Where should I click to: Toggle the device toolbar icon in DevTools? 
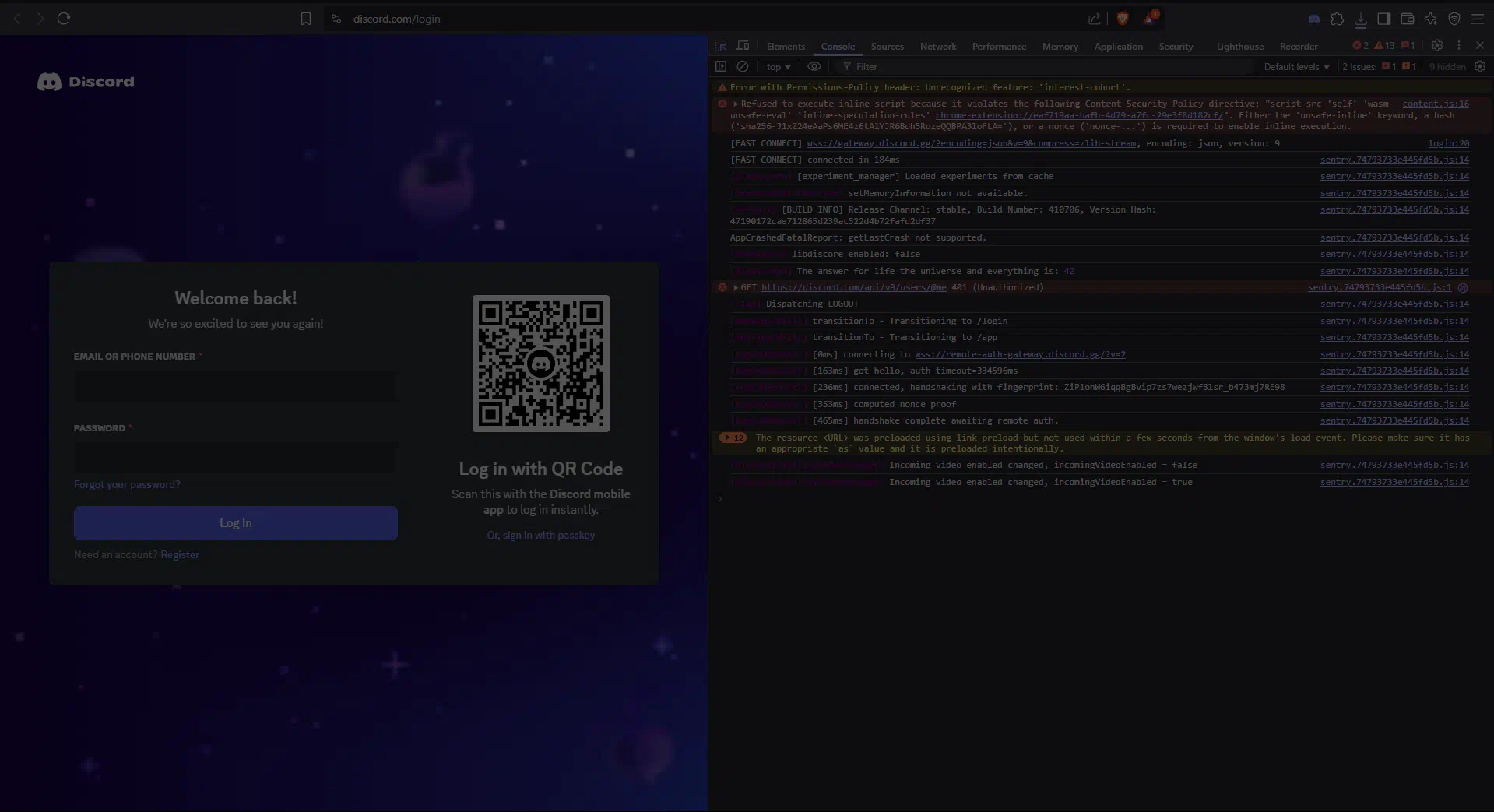pos(743,46)
